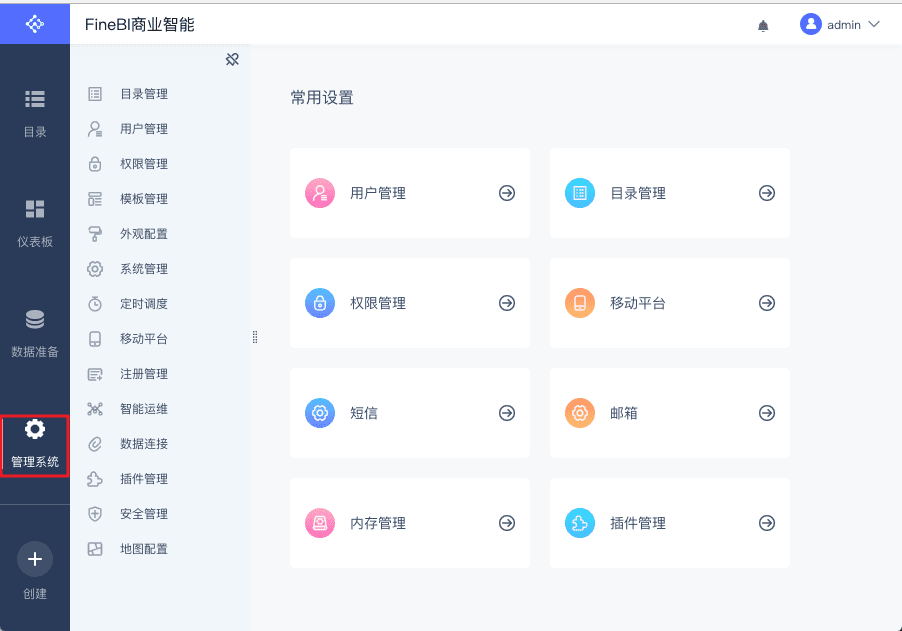Open the 目录 navigation section
Image resolution: width=902 pixels, height=631 pixels.
tap(35, 111)
